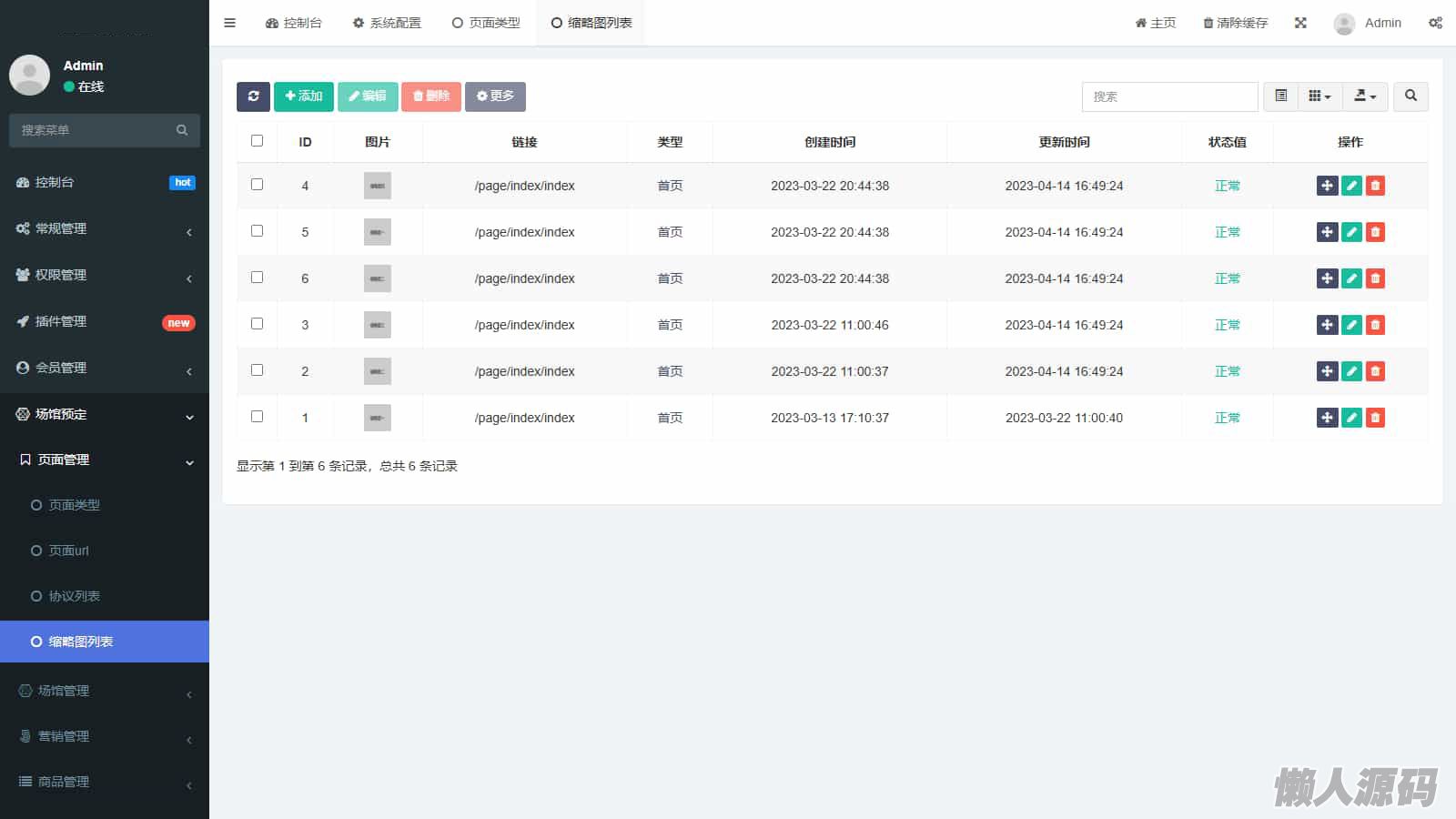Click the magnifier search icon button at table right
The image size is (1456, 819).
(x=1410, y=96)
